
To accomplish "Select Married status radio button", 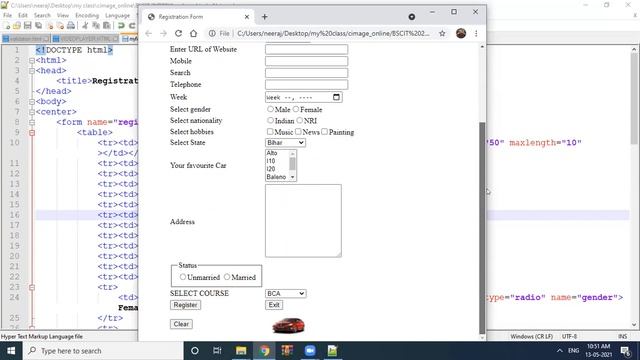I will [x=227, y=277].
